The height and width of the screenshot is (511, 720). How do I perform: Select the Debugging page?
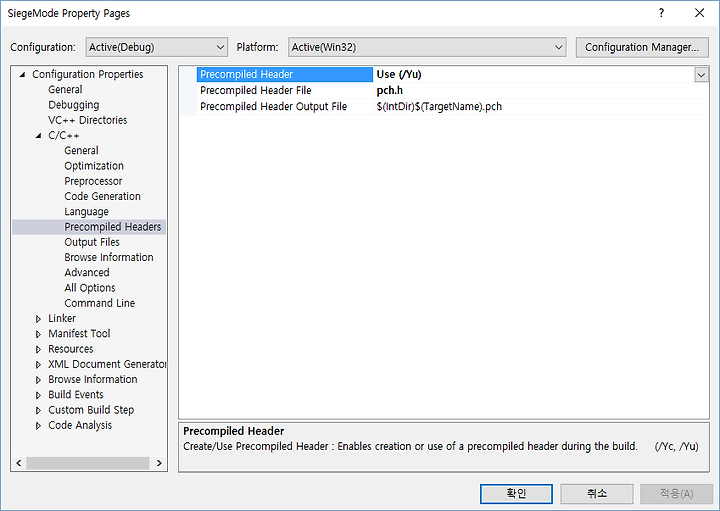73,105
